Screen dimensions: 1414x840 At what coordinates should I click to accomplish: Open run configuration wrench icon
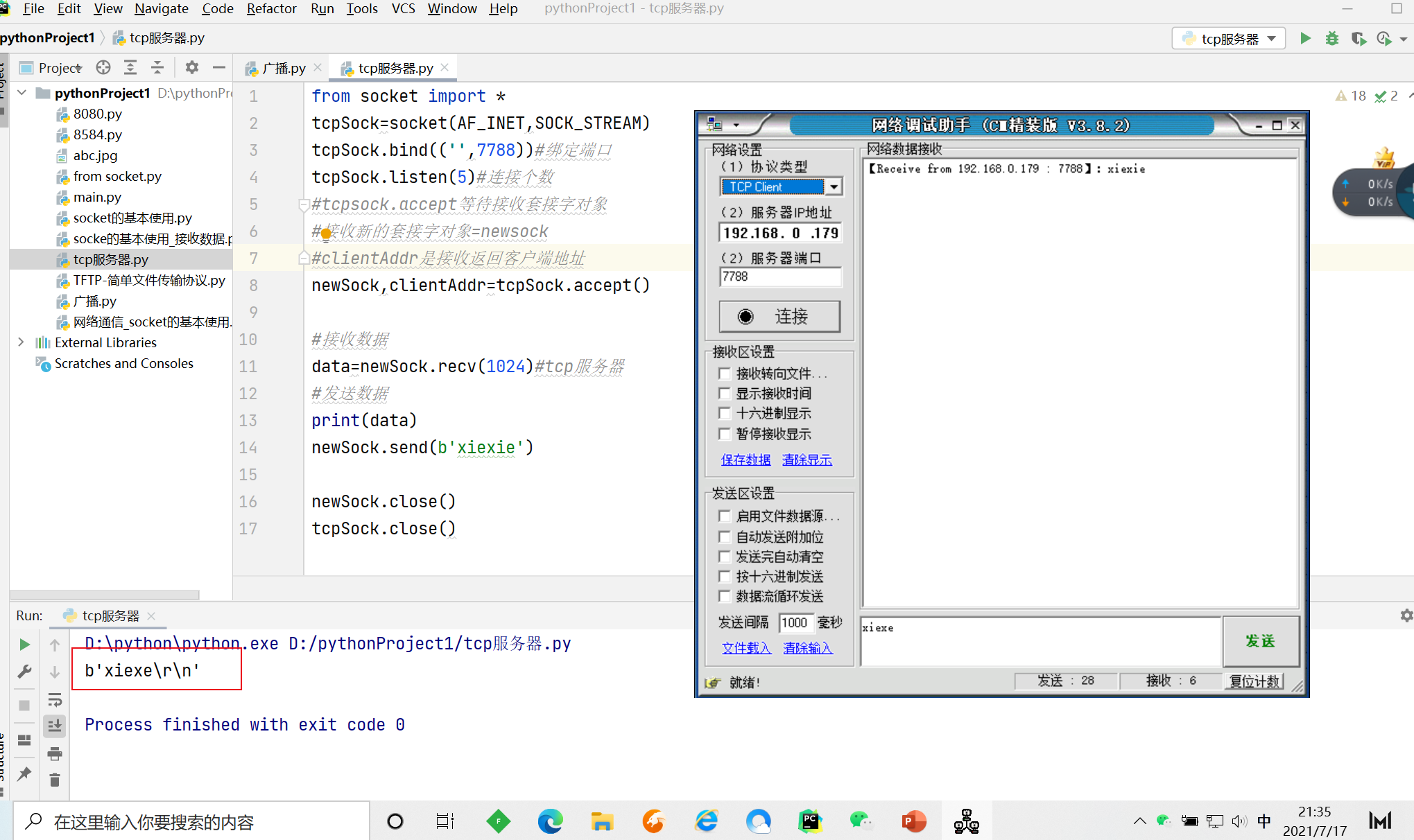click(24, 672)
